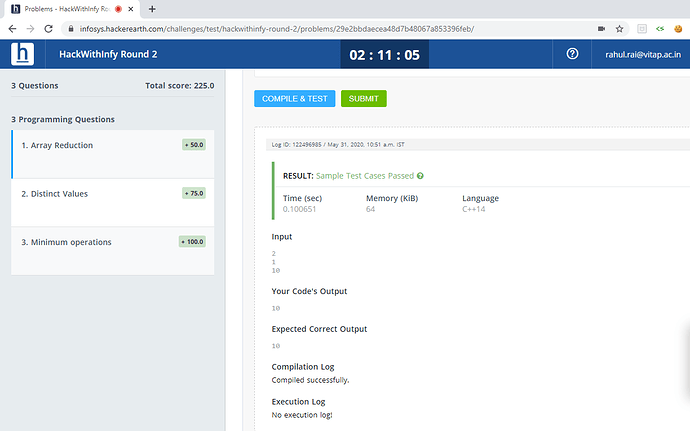Click the time value 0.100651

(299, 209)
